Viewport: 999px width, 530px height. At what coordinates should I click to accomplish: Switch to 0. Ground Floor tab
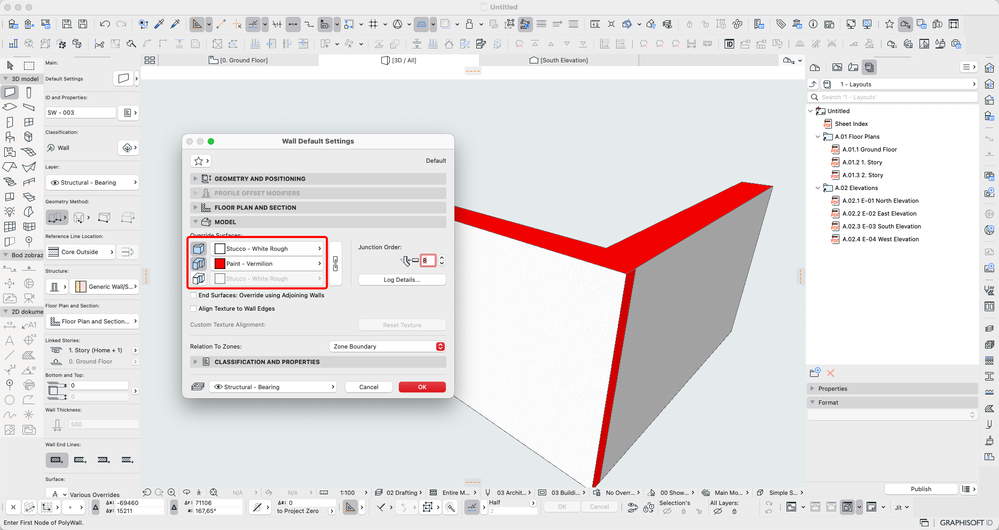238,60
